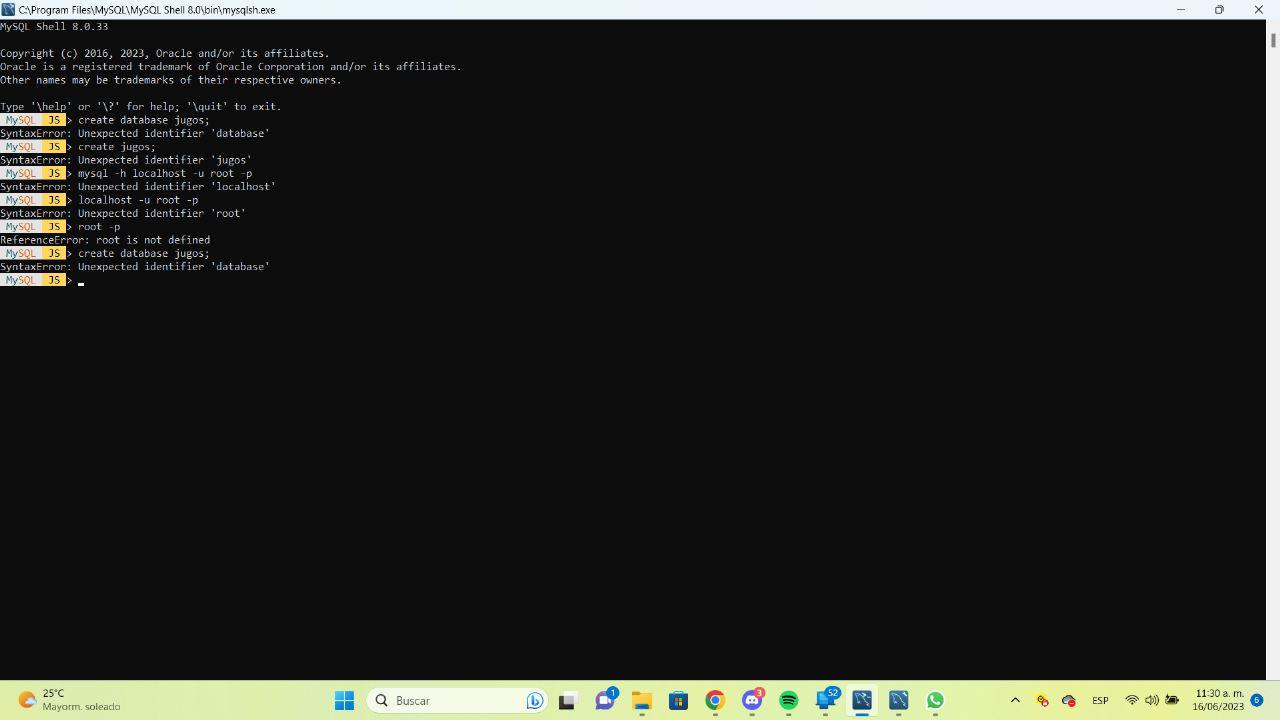The image size is (1280, 720).
Task: Open Microsoft Teams chat taskbar icon
Action: [604, 700]
